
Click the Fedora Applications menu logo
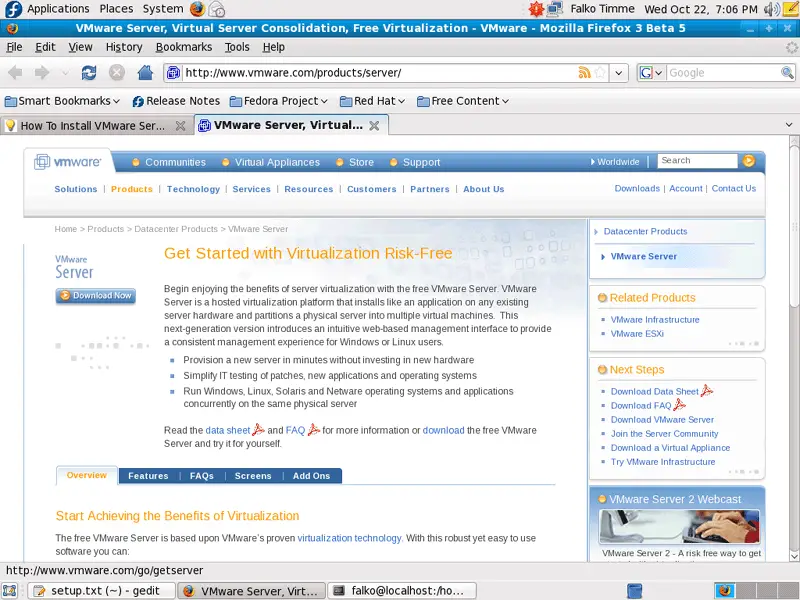pyautogui.click(x=13, y=9)
